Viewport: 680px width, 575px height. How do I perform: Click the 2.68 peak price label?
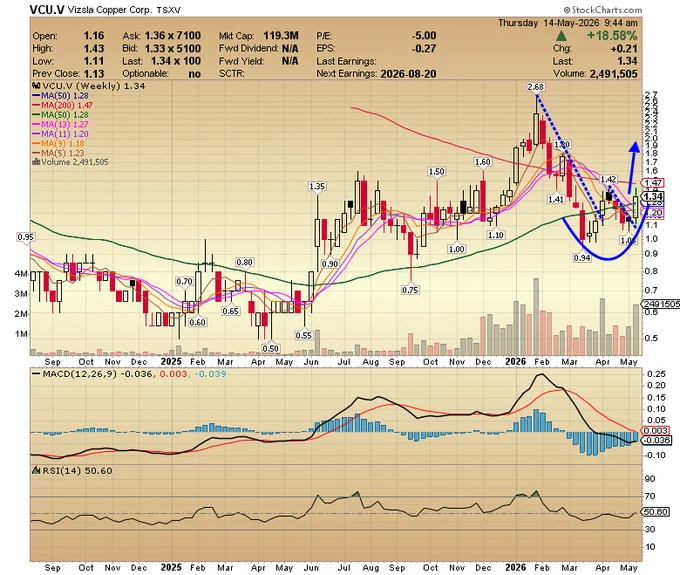[536, 87]
